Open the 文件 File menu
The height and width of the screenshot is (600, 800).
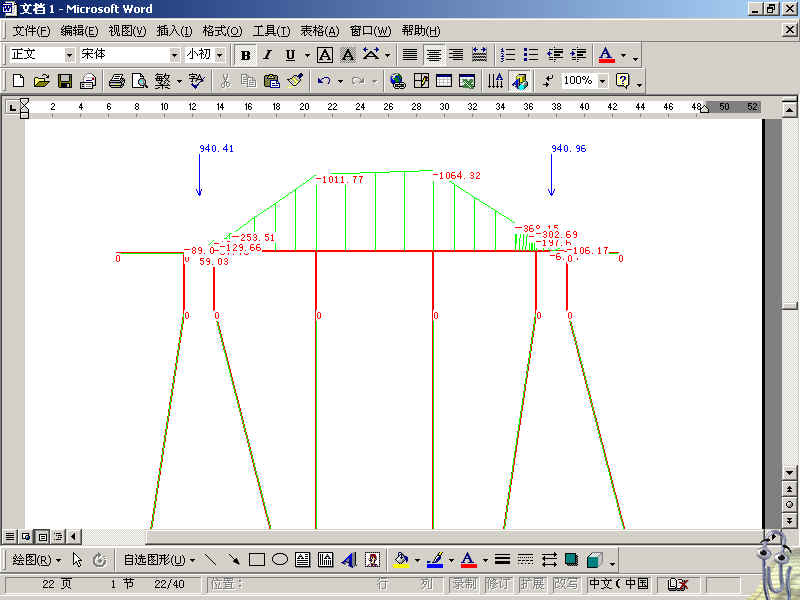[31, 31]
